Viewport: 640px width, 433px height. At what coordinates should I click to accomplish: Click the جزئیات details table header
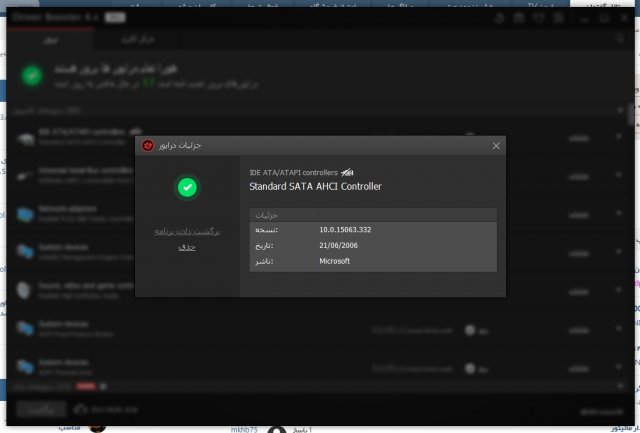[x=373, y=215]
